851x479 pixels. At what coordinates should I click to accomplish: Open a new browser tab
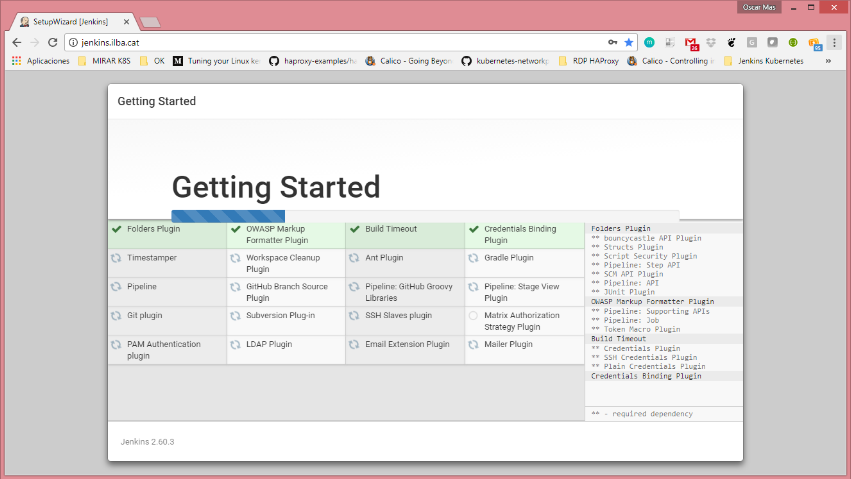click(x=150, y=22)
